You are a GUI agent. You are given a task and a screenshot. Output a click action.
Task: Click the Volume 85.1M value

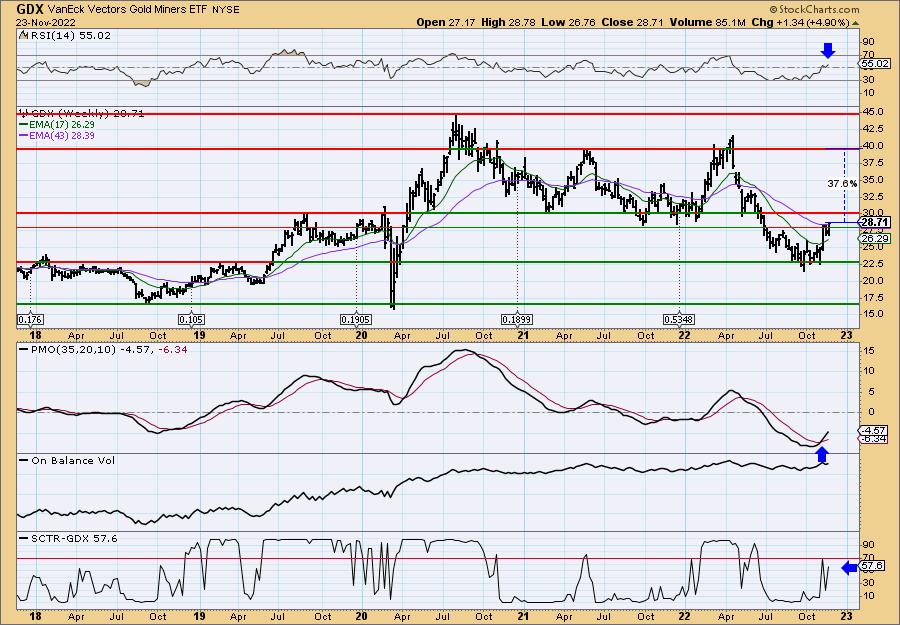(707, 22)
